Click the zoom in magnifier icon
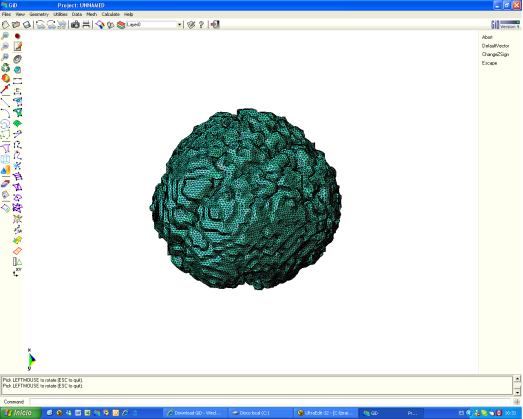This screenshot has height=419, width=523. (x=5, y=36)
